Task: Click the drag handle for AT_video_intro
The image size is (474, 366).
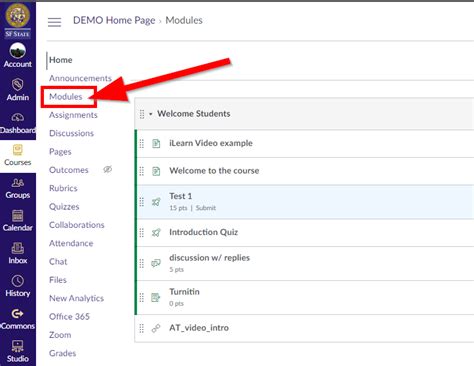Action: pyautogui.click(x=142, y=328)
